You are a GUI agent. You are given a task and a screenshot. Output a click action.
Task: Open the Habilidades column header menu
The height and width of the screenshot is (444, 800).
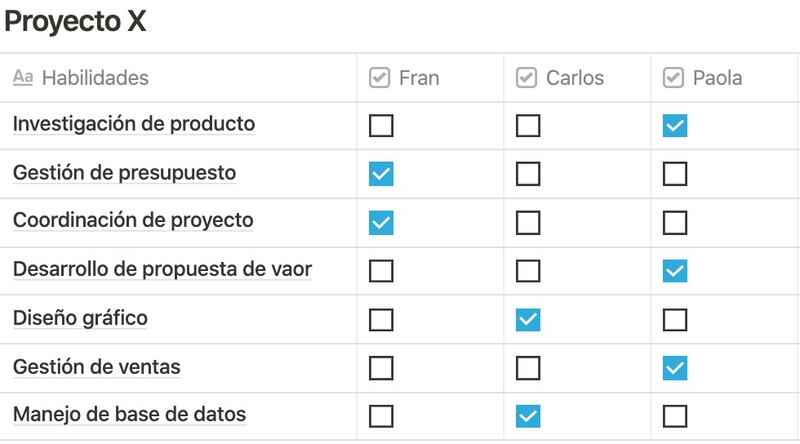95,78
